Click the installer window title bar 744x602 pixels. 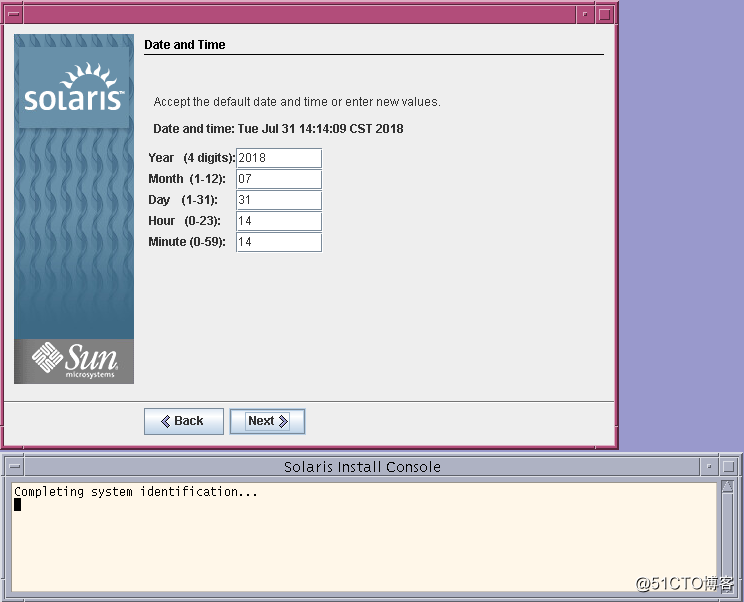tap(299, 14)
